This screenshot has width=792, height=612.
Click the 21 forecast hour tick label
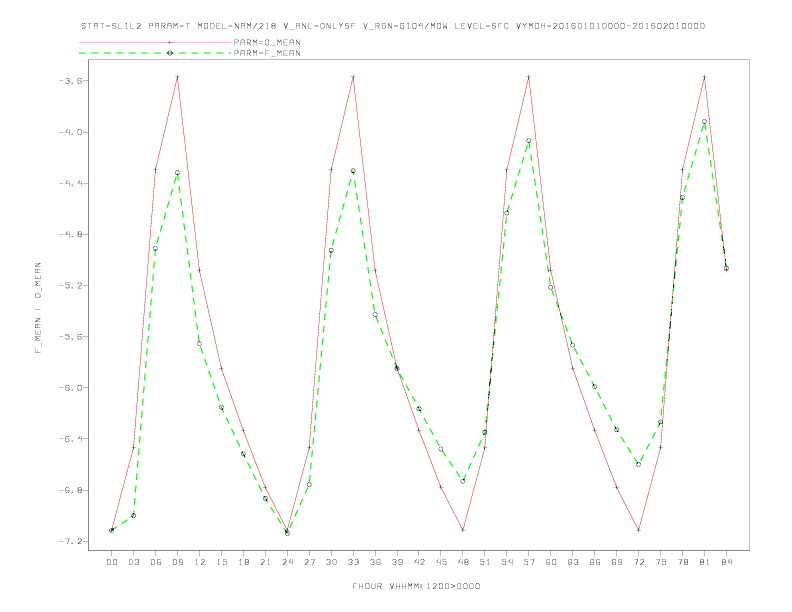(x=265, y=562)
